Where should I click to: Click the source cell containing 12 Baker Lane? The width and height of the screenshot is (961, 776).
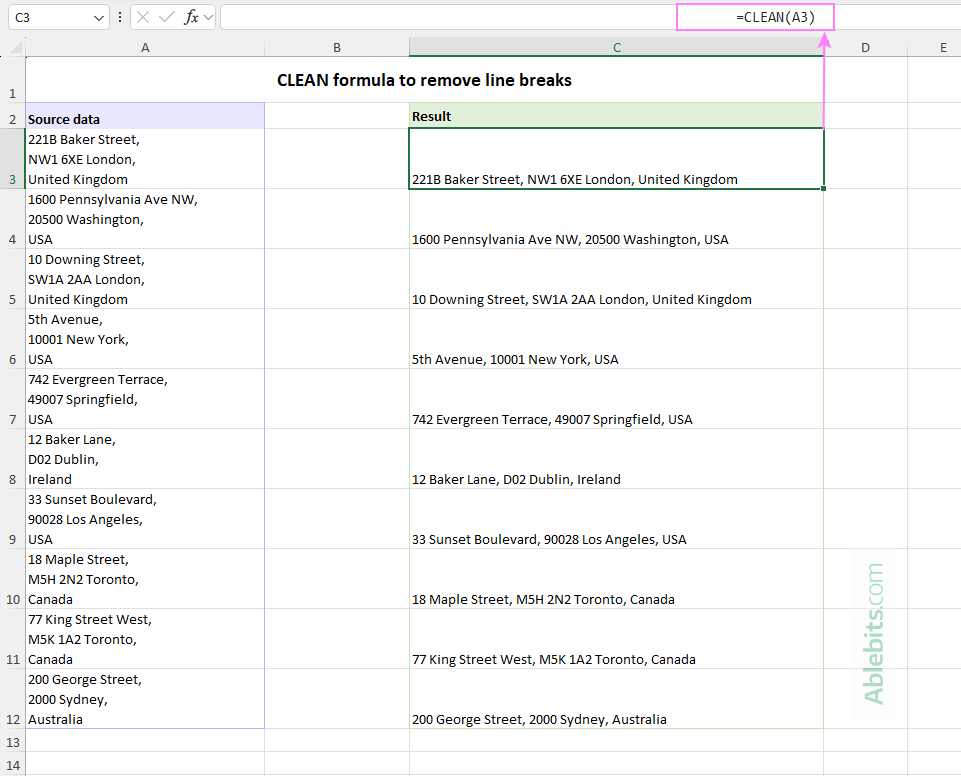pyautogui.click(x=145, y=459)
